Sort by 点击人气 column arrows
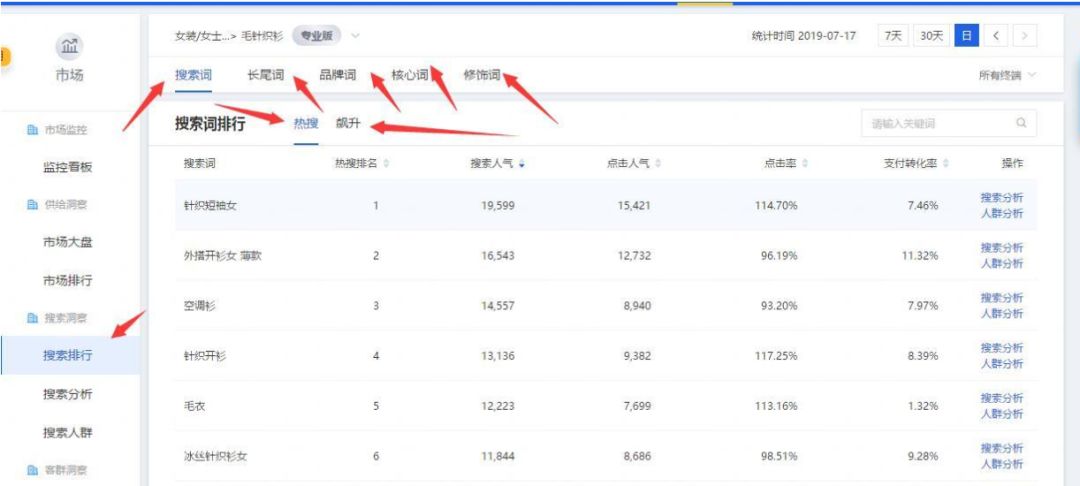The width and height of the screenshot is (1080, 486). 658,164
